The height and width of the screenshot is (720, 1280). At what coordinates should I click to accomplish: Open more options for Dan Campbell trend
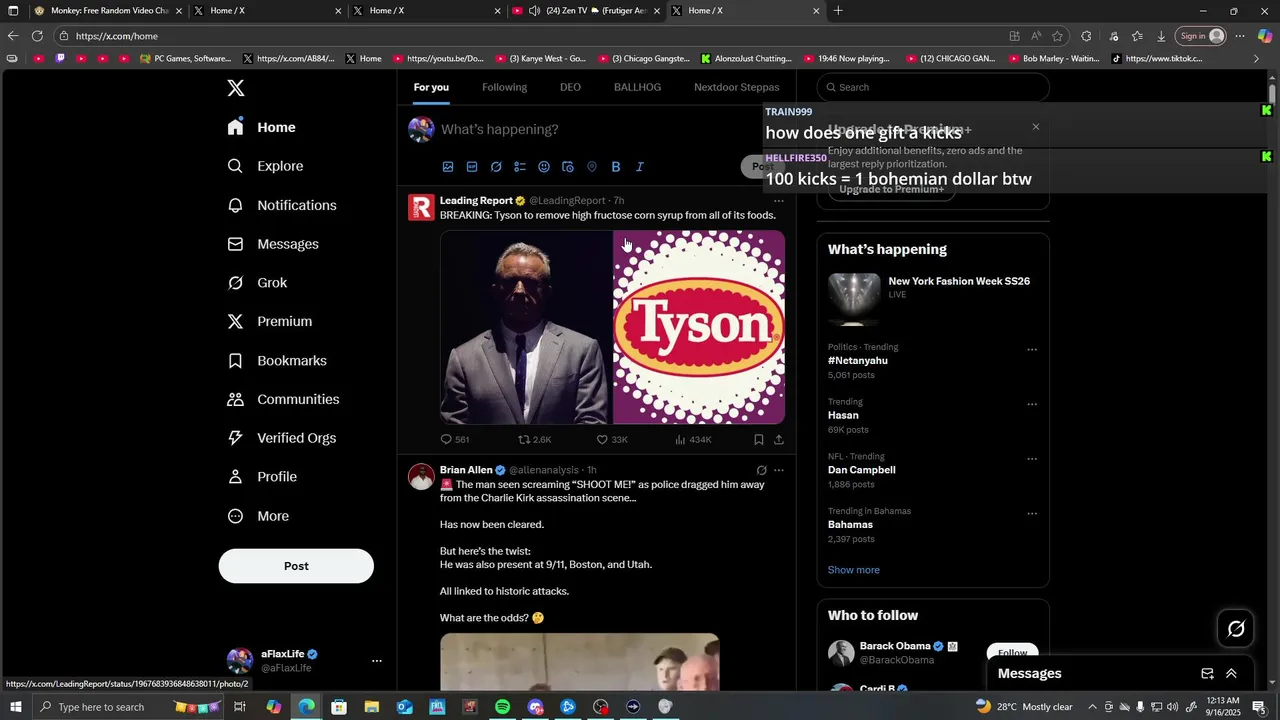[x=1032, y=459]
